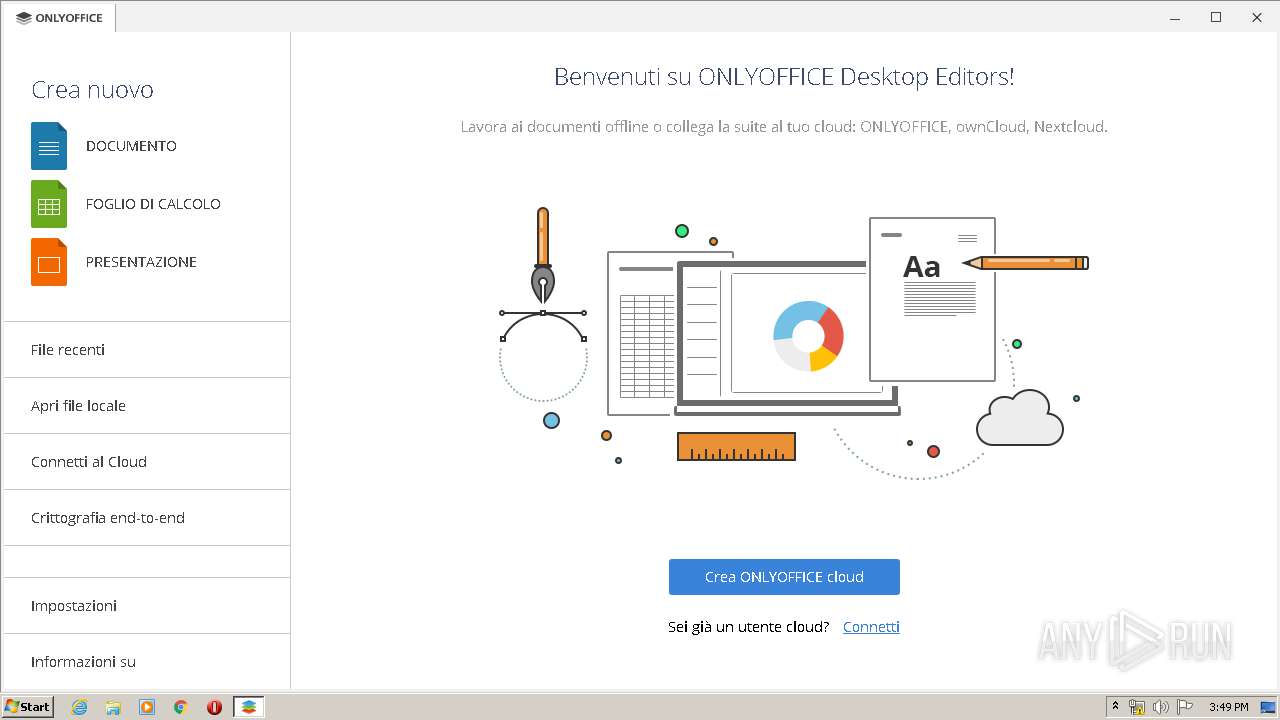Click the Crea ONLYOFFICE cloud button

click(x=784, y=577)
